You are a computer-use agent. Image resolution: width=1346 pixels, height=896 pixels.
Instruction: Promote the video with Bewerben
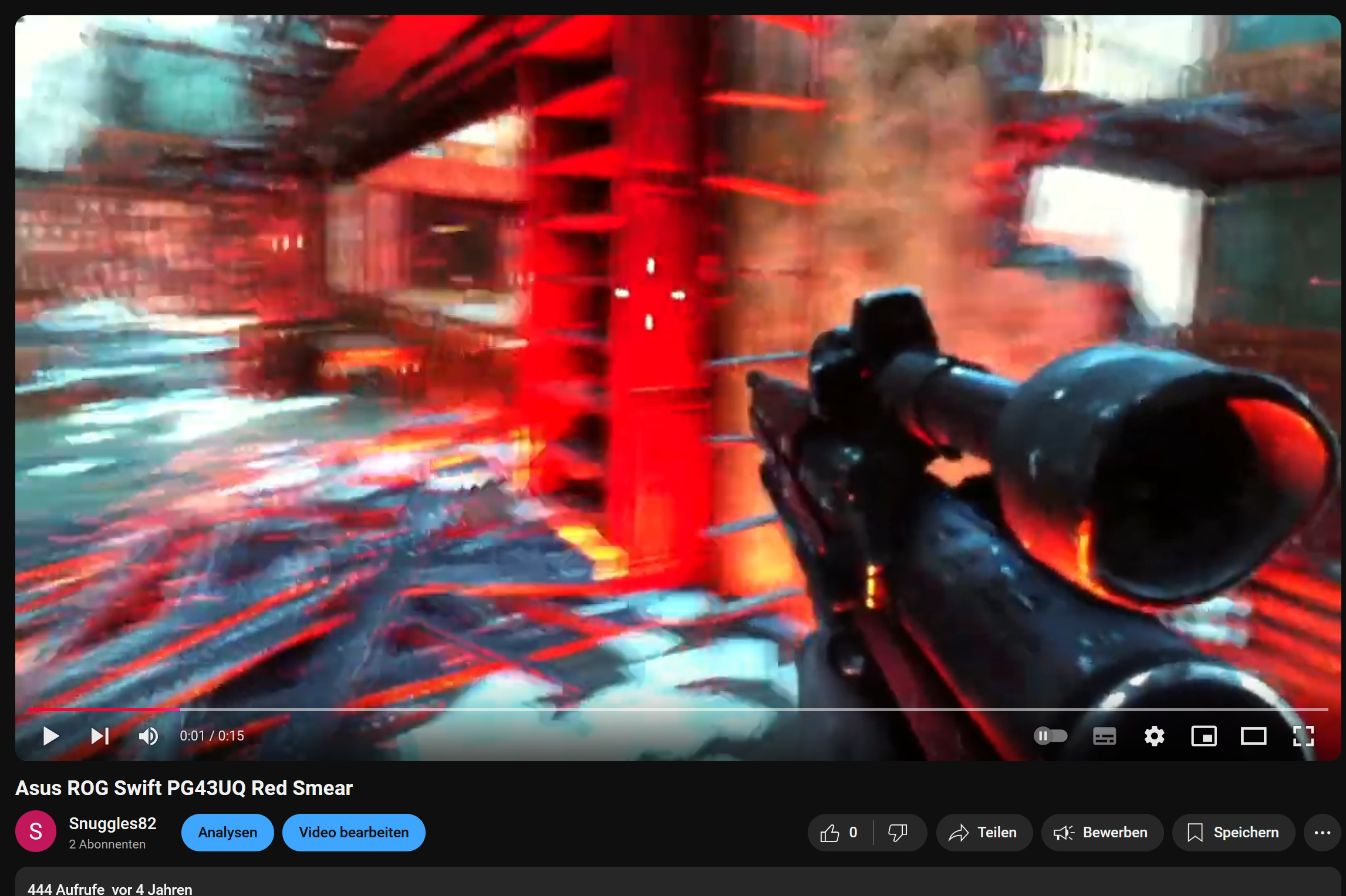tap(1102, 832)
